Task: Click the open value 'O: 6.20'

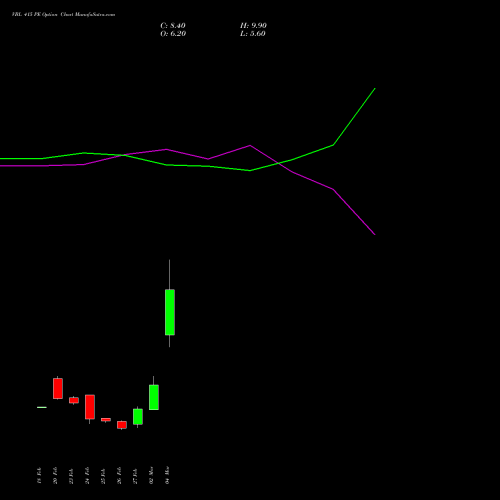Action: point(173,34)
